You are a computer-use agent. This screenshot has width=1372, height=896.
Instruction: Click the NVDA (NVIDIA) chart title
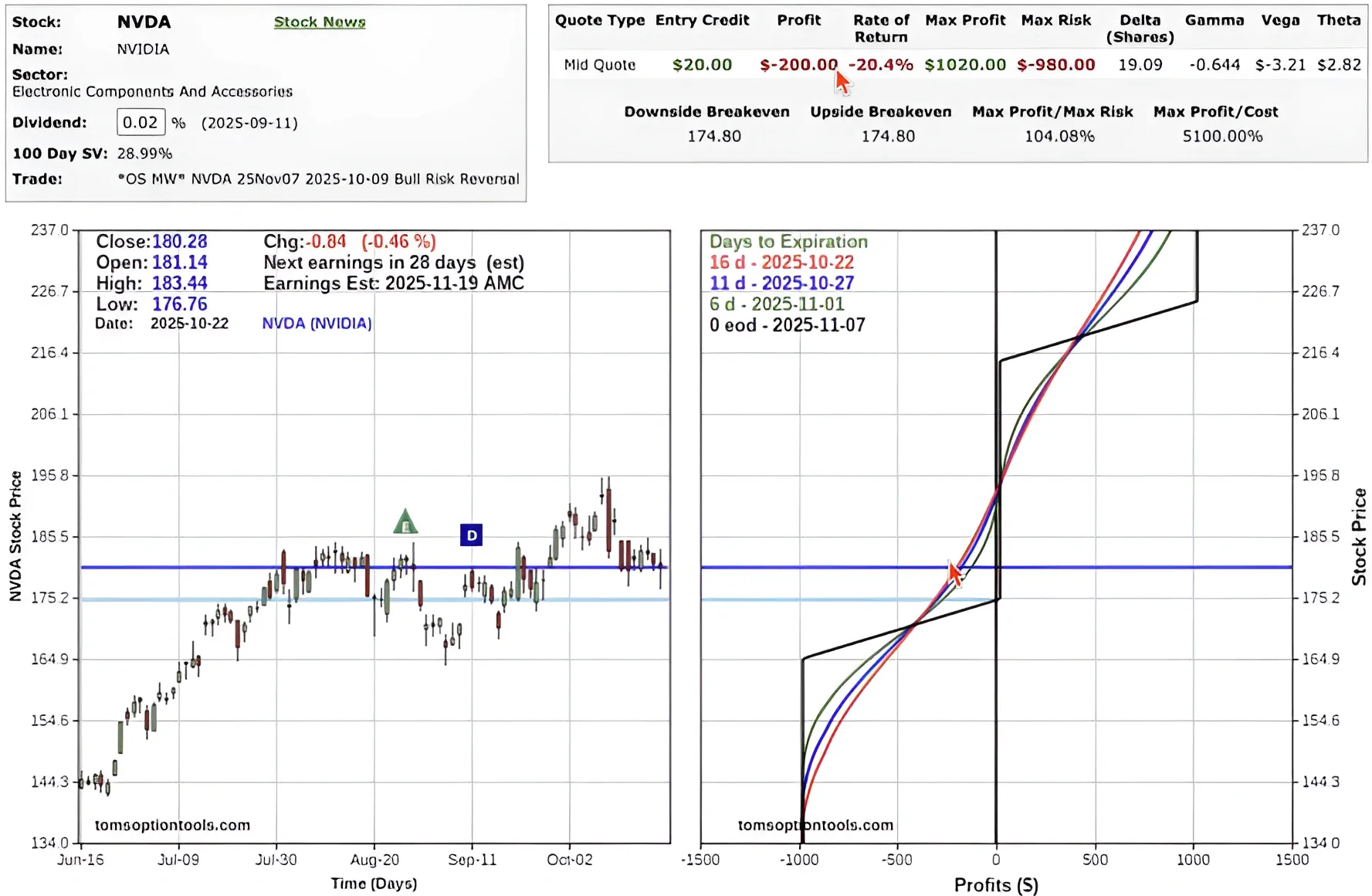point(317,324)
